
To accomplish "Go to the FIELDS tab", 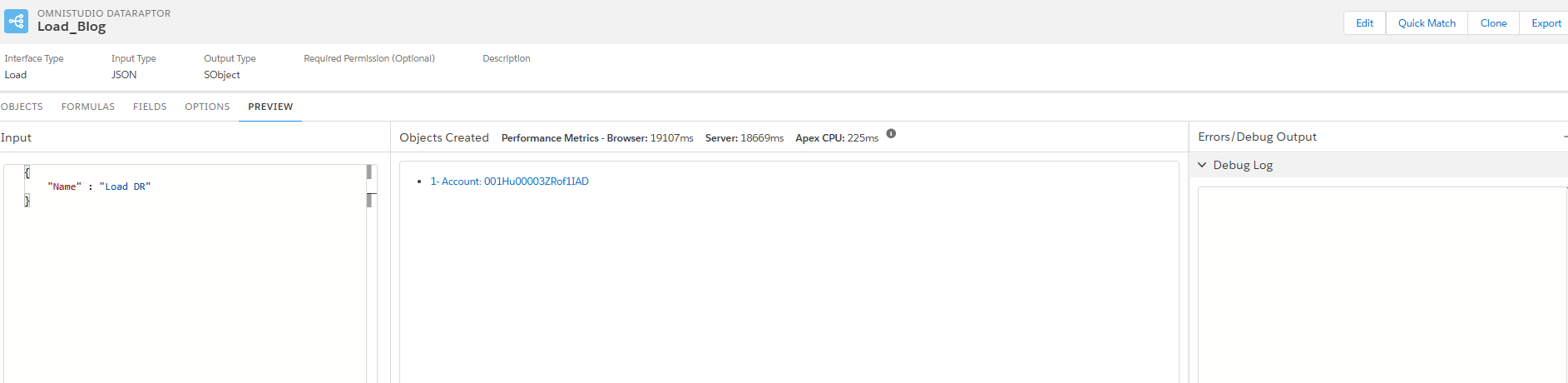I will tap(150, 107).
